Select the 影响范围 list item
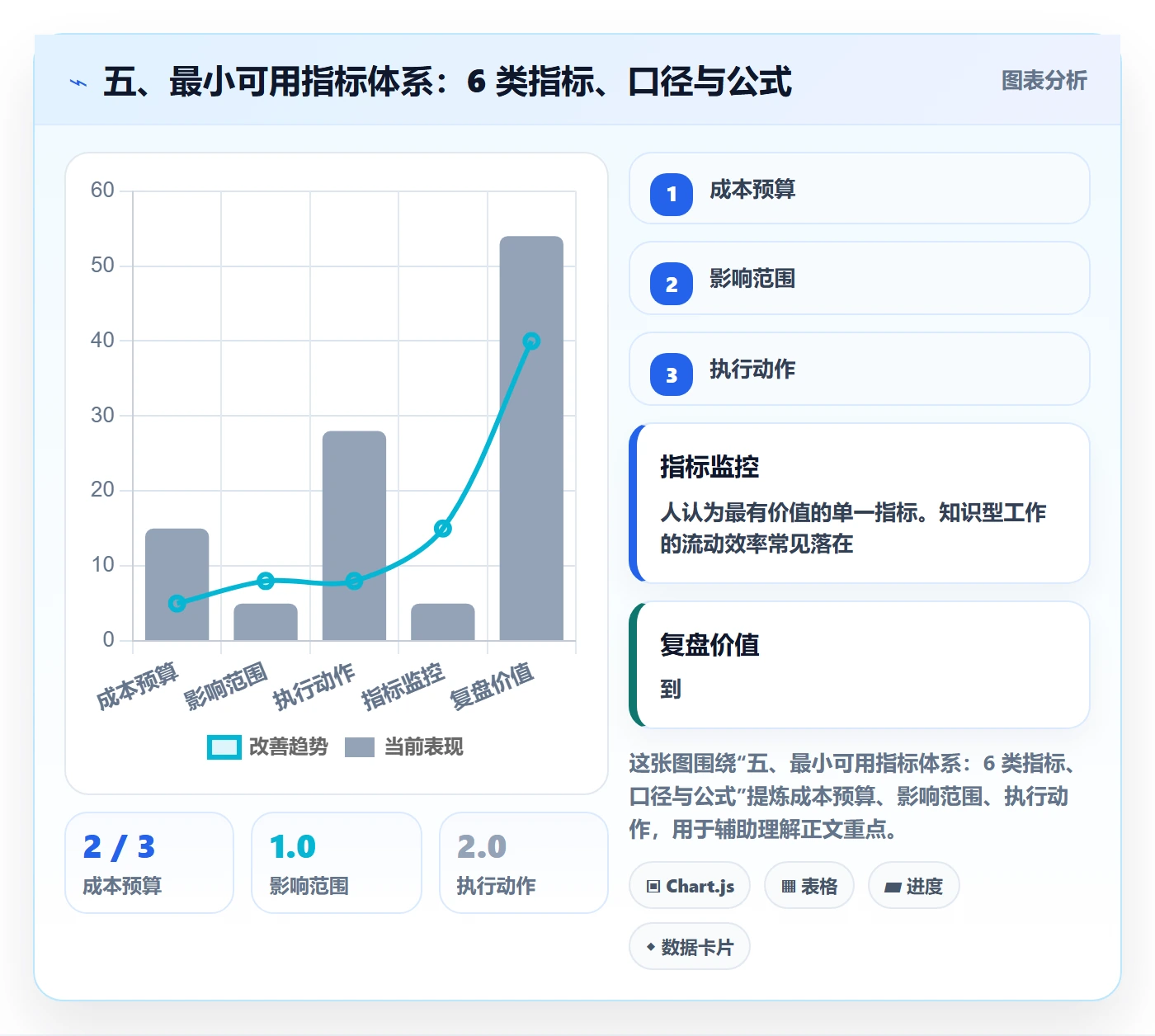This screenshot has height=1036, width=1155. (859, 278)
